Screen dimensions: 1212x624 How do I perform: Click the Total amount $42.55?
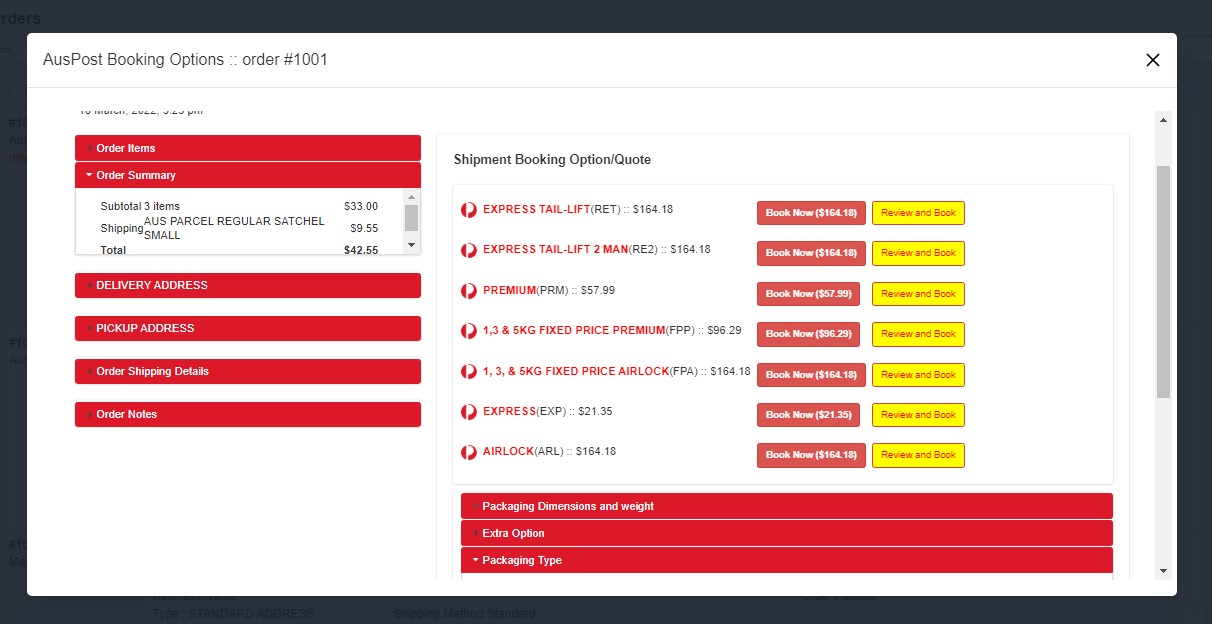click(361, 250)
